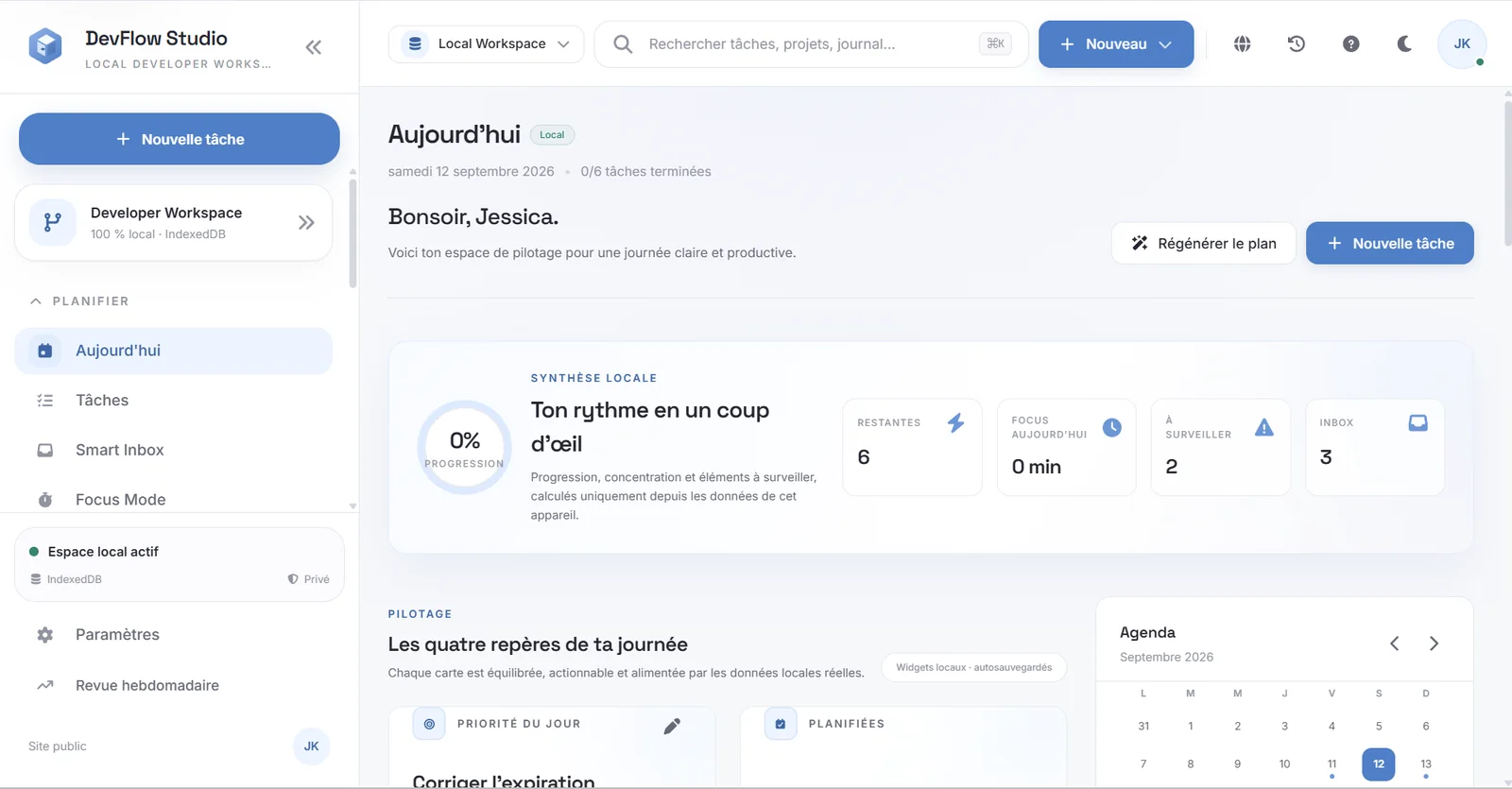The image size is (1512, 789).
Task: Open the help question mark icon
Action: [1351, 43]
